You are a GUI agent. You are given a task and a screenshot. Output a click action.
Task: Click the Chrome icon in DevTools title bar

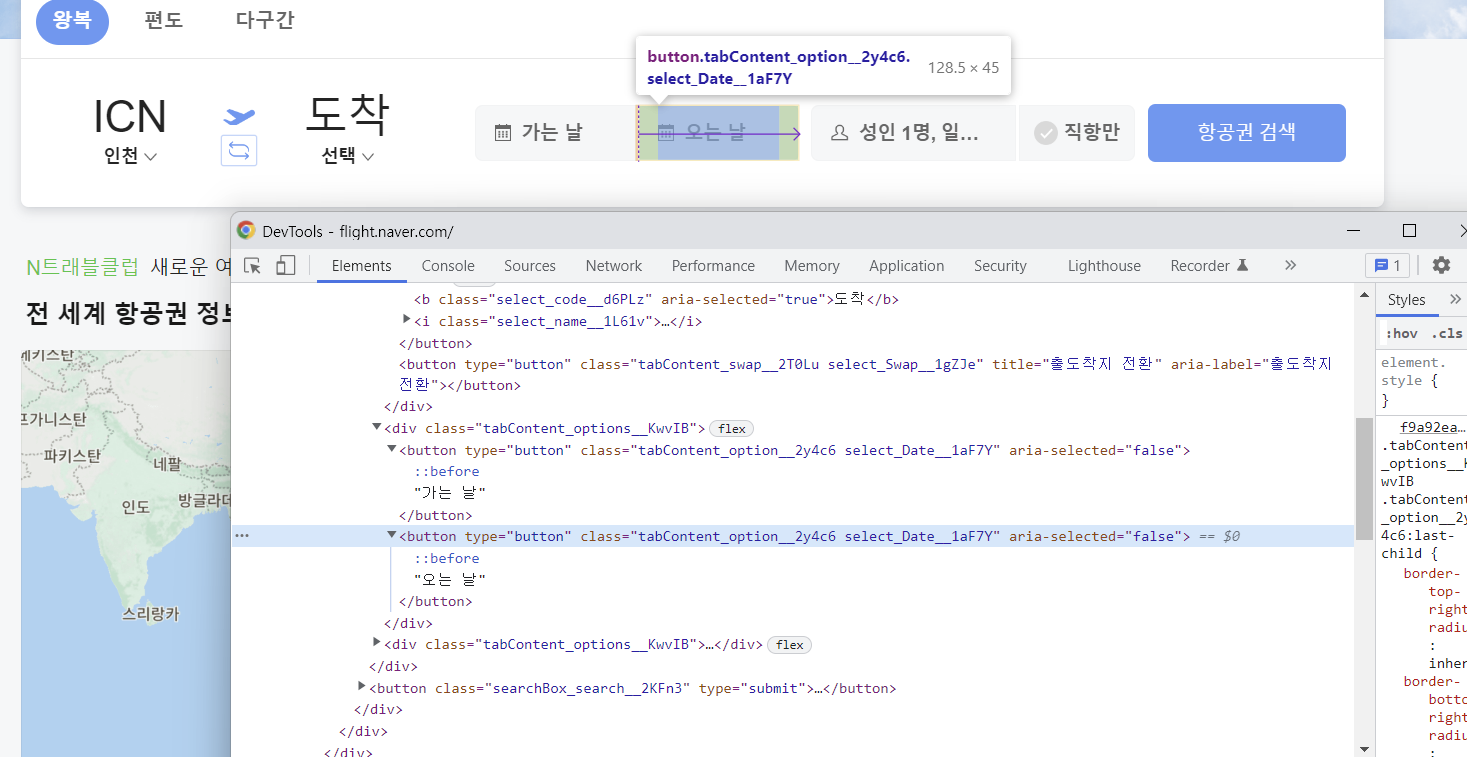click(246, 230)
